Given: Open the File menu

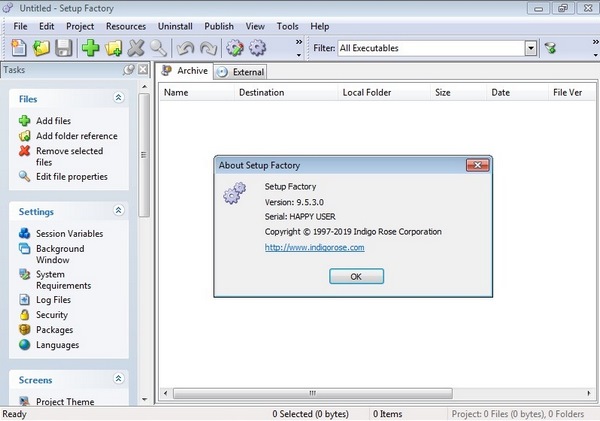Looking at the screenshot, I should point(20,26).
